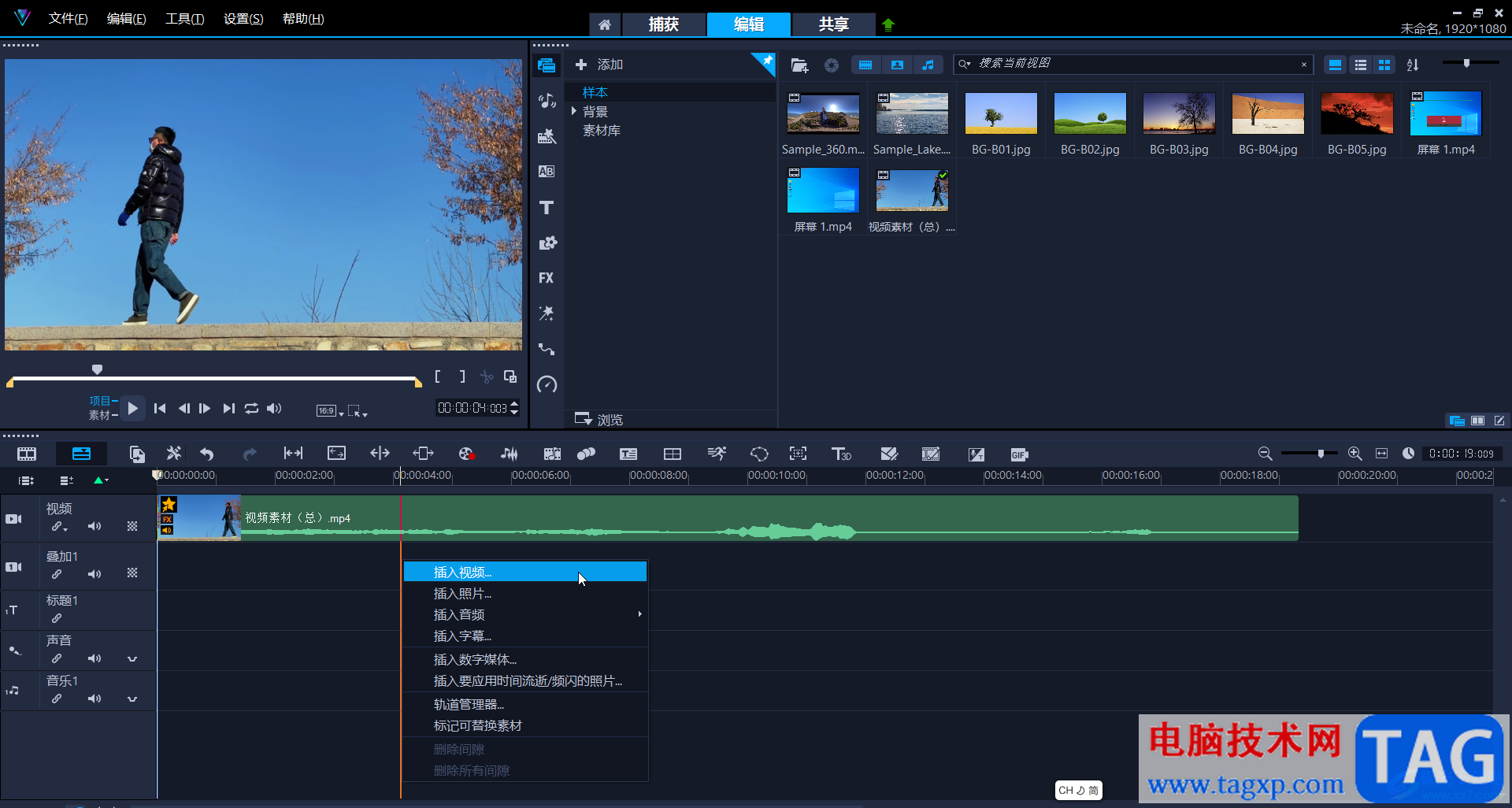
Task: Toggle show videos filter in library
Action: [x=865, y=65]
